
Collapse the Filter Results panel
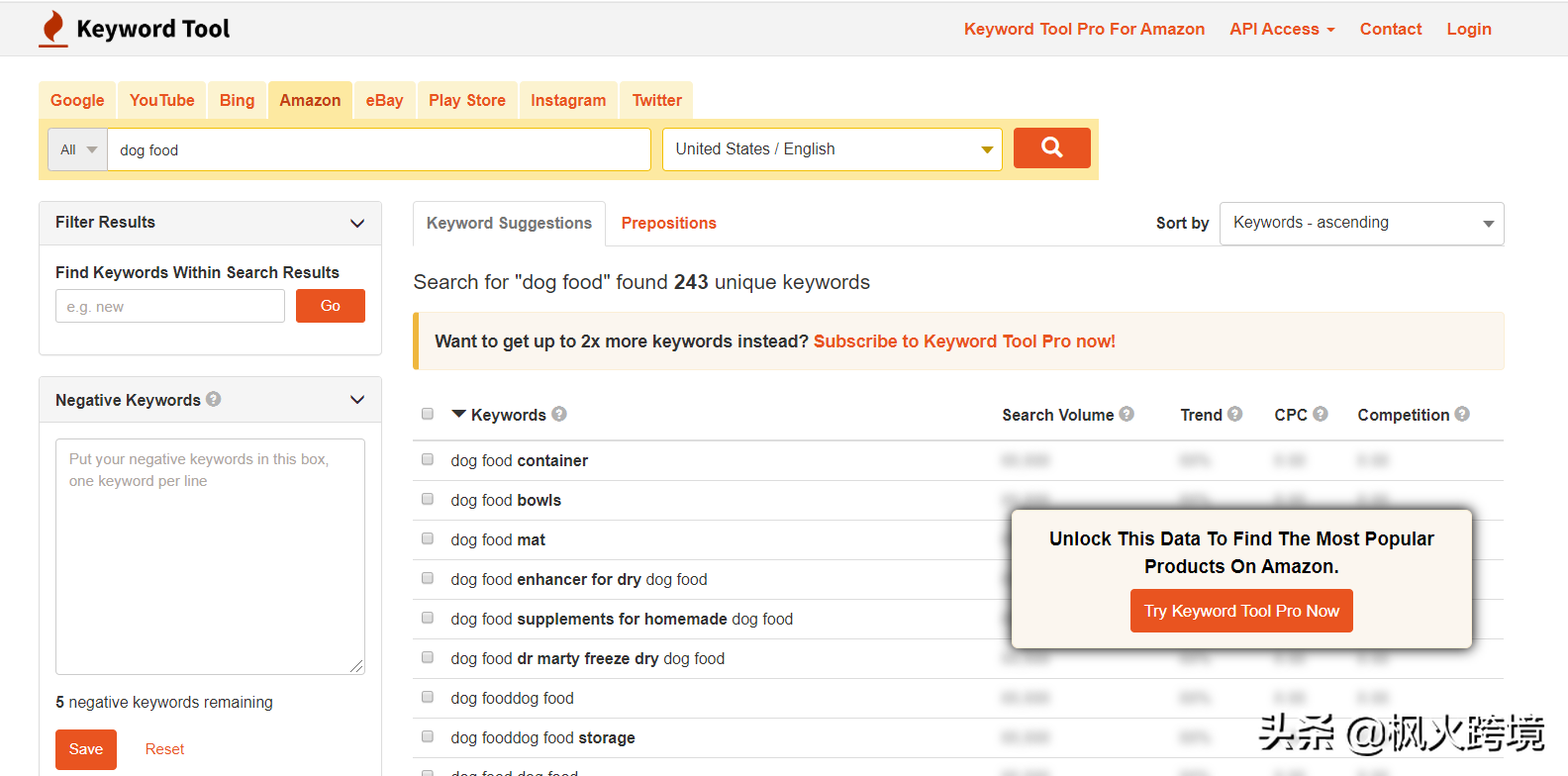click(x=357, y=223)
